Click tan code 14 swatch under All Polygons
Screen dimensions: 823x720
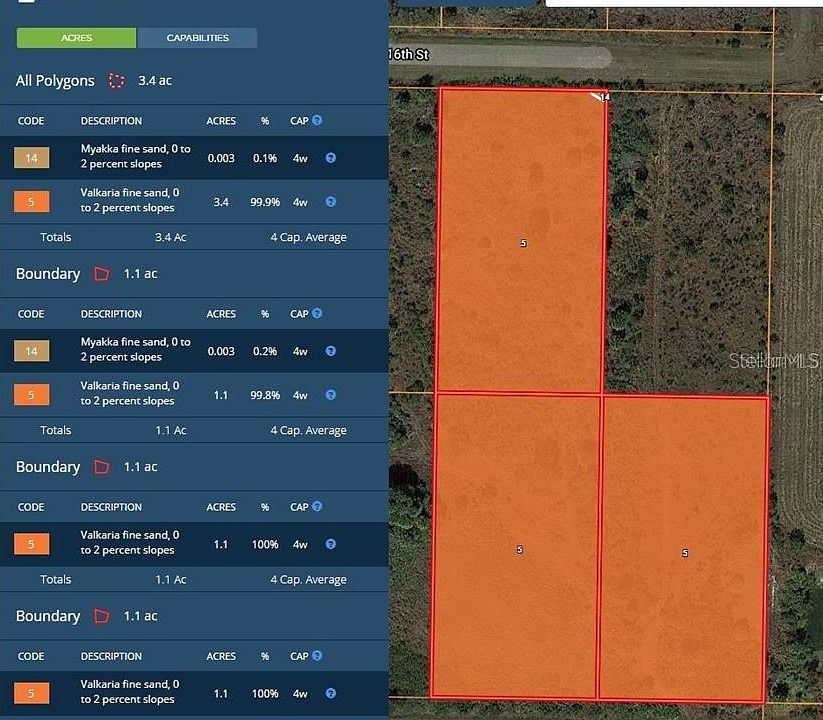(x=32, y=158)
